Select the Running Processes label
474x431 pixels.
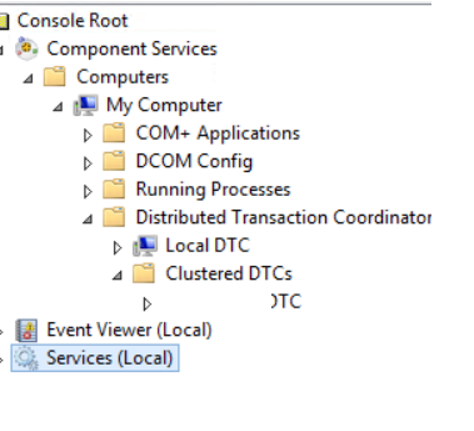tap(213, 190)
